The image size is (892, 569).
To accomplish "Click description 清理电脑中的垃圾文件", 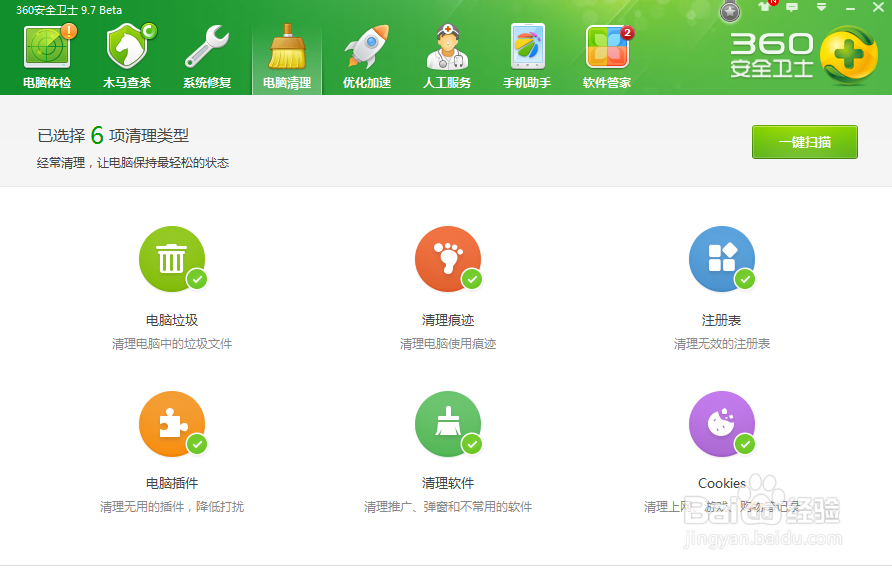I will point(172,344).
